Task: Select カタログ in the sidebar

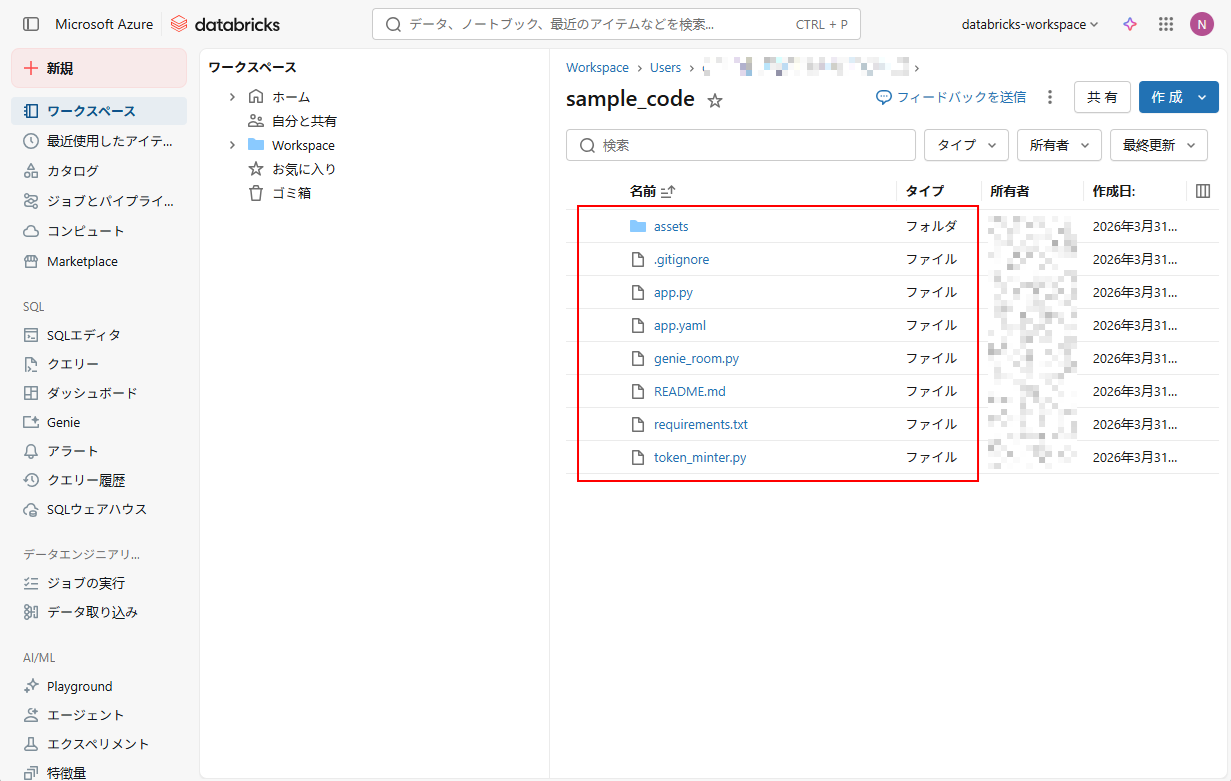Action: click(73, 171)
